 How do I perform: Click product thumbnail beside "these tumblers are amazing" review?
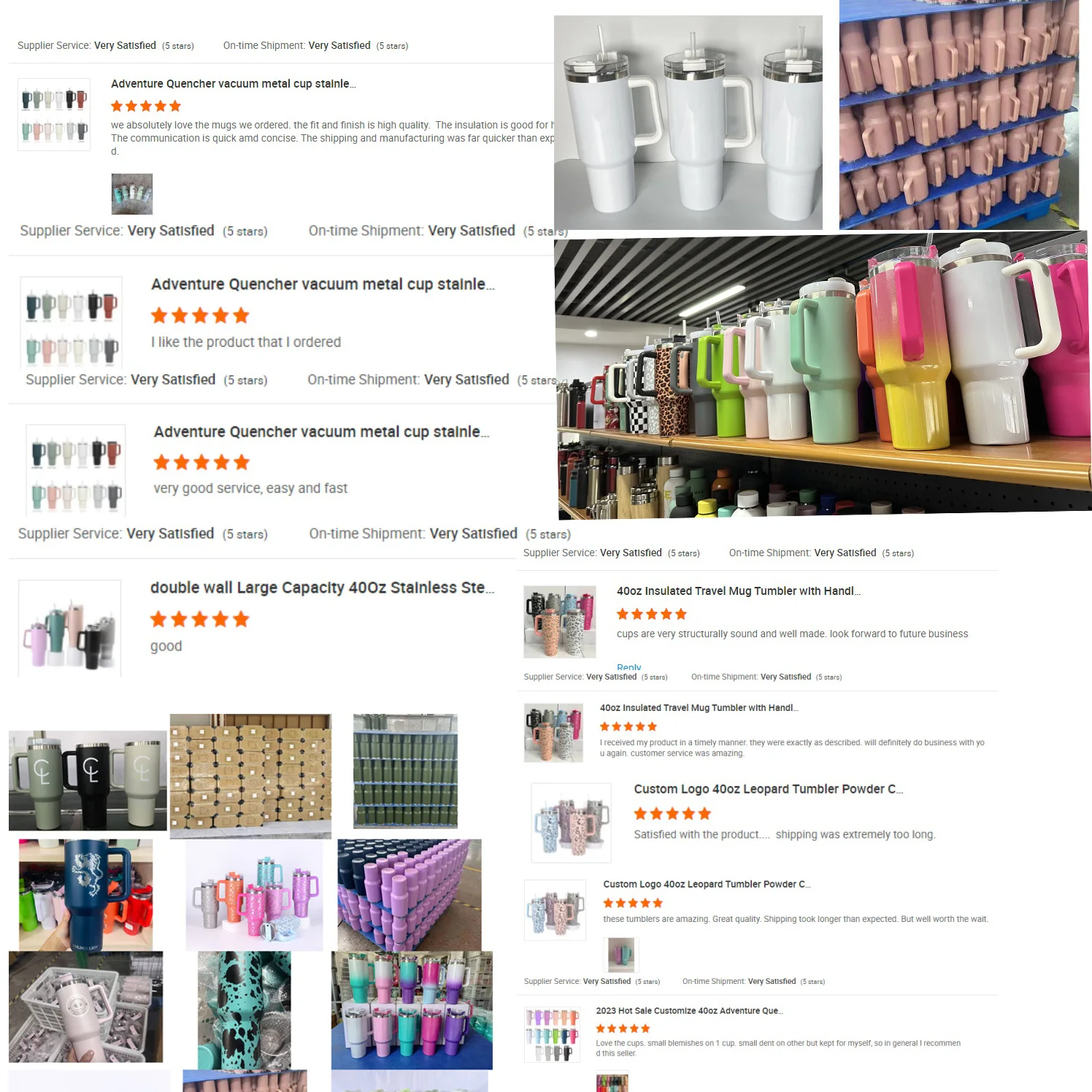(x=555, y=910)
